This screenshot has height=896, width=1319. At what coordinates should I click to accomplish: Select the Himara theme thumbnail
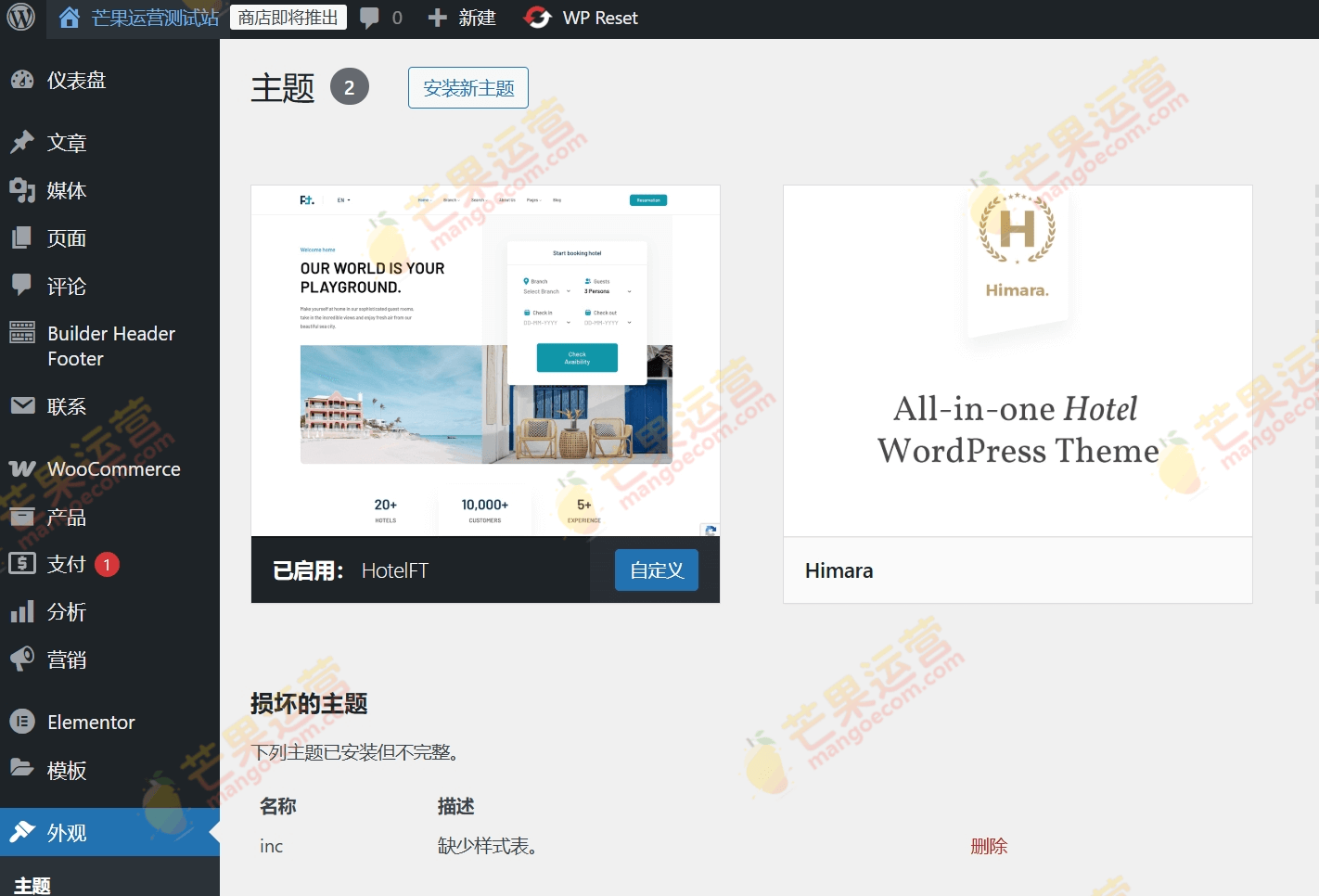click(x=1017, y=360)
